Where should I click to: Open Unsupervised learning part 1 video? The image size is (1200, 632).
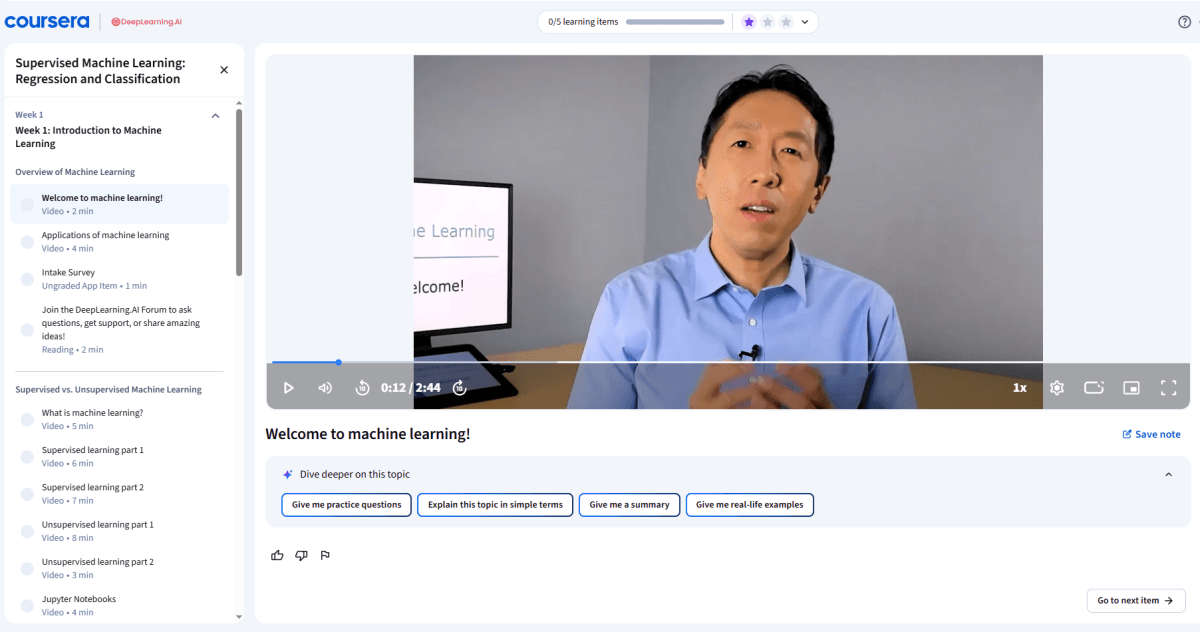point(120,530)
